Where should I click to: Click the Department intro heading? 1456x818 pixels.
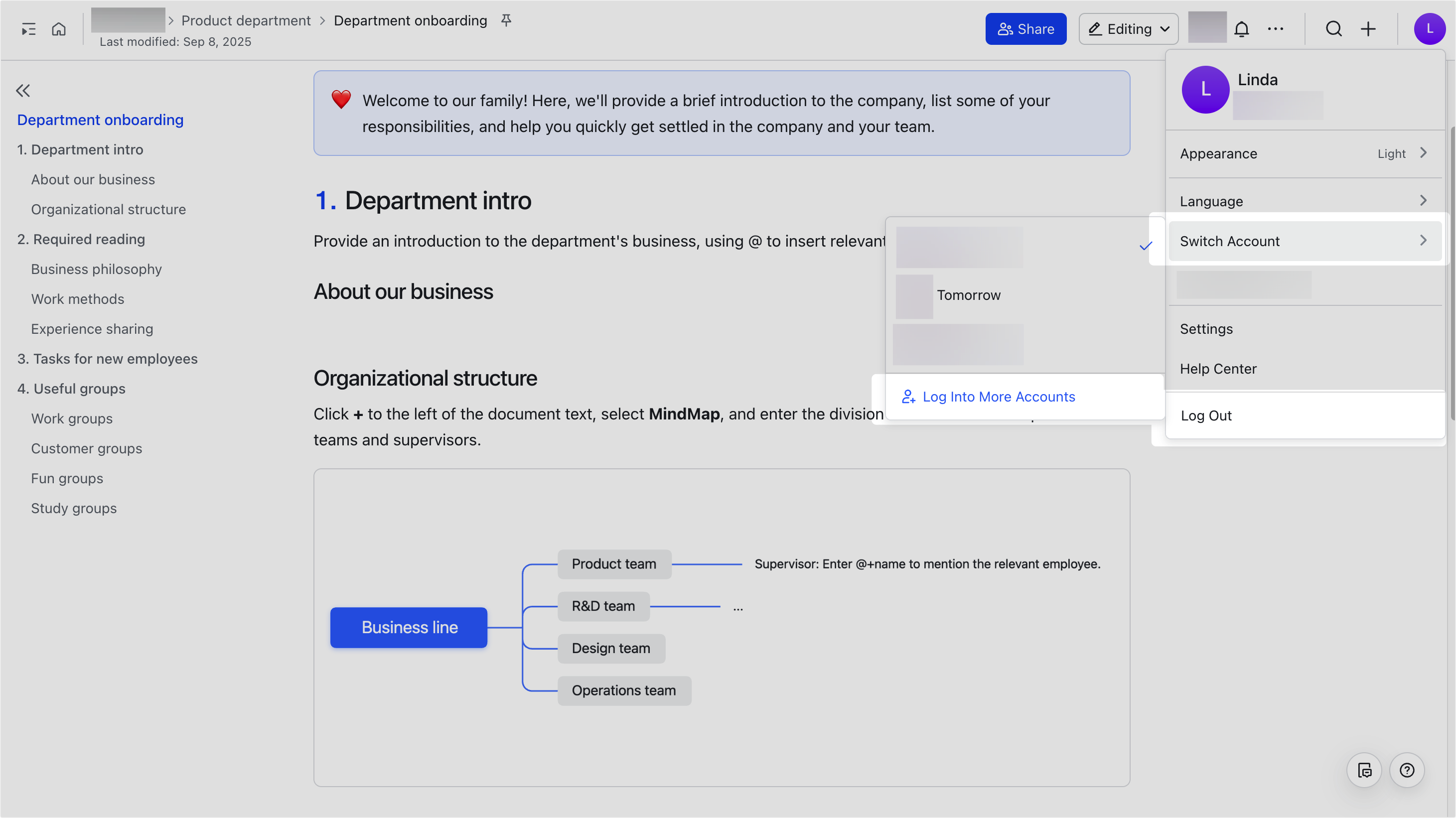pyautogui.click(x=423, y=201)
